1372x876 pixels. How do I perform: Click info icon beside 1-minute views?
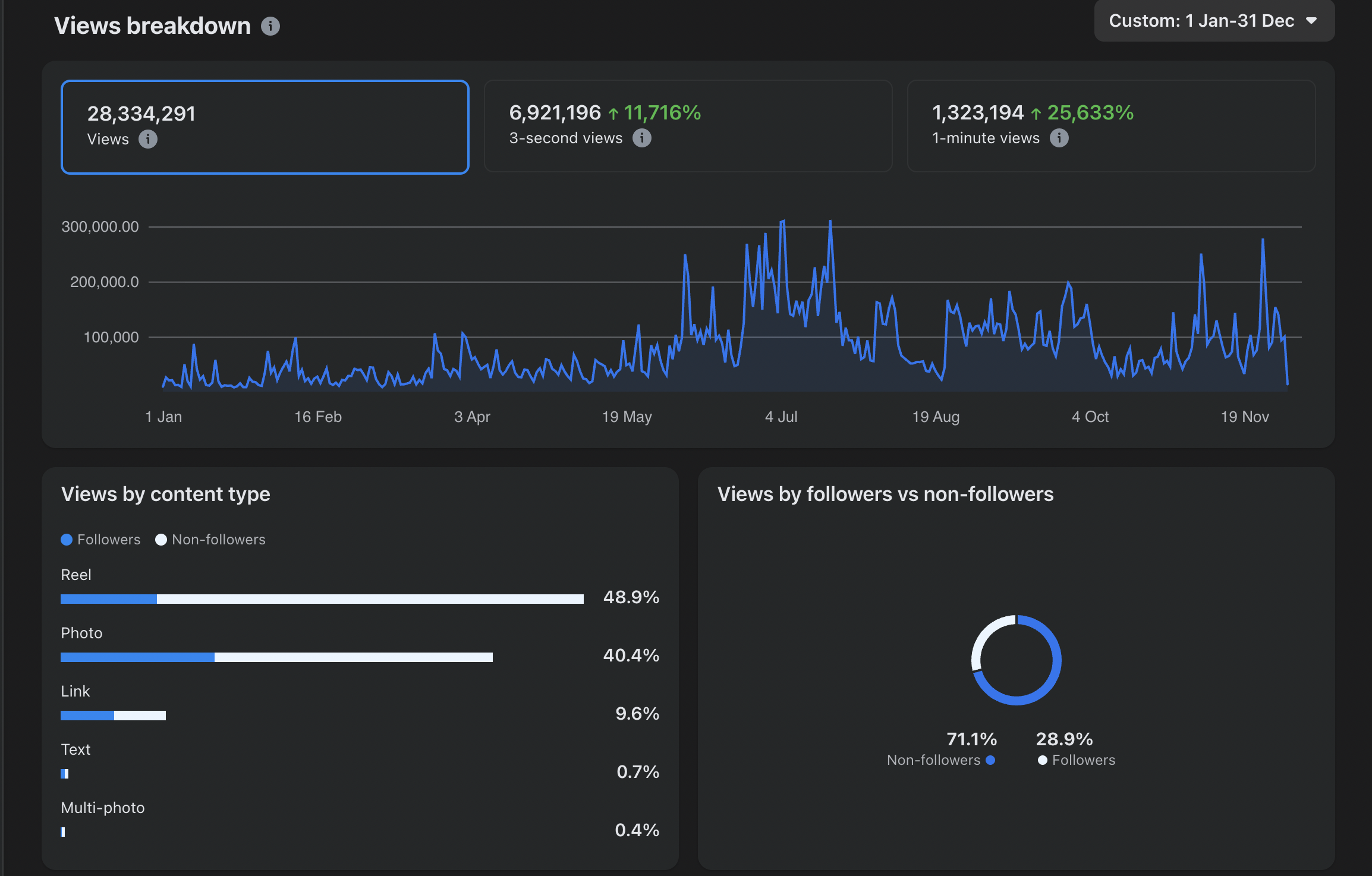1059,138
